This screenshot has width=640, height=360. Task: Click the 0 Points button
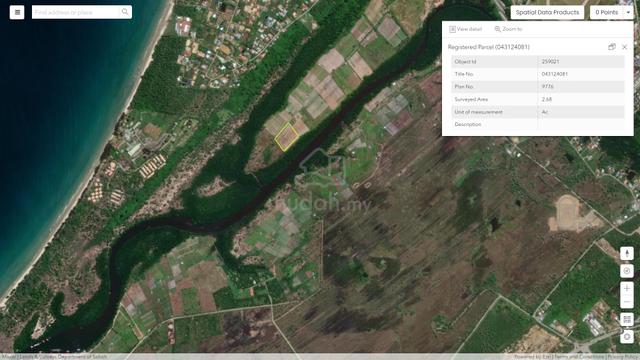[x=606, y=12]
